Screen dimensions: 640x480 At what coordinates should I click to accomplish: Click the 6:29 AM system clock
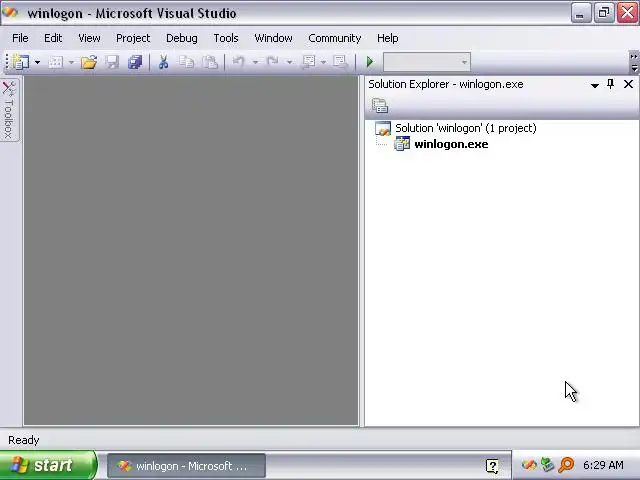(603, 465)
